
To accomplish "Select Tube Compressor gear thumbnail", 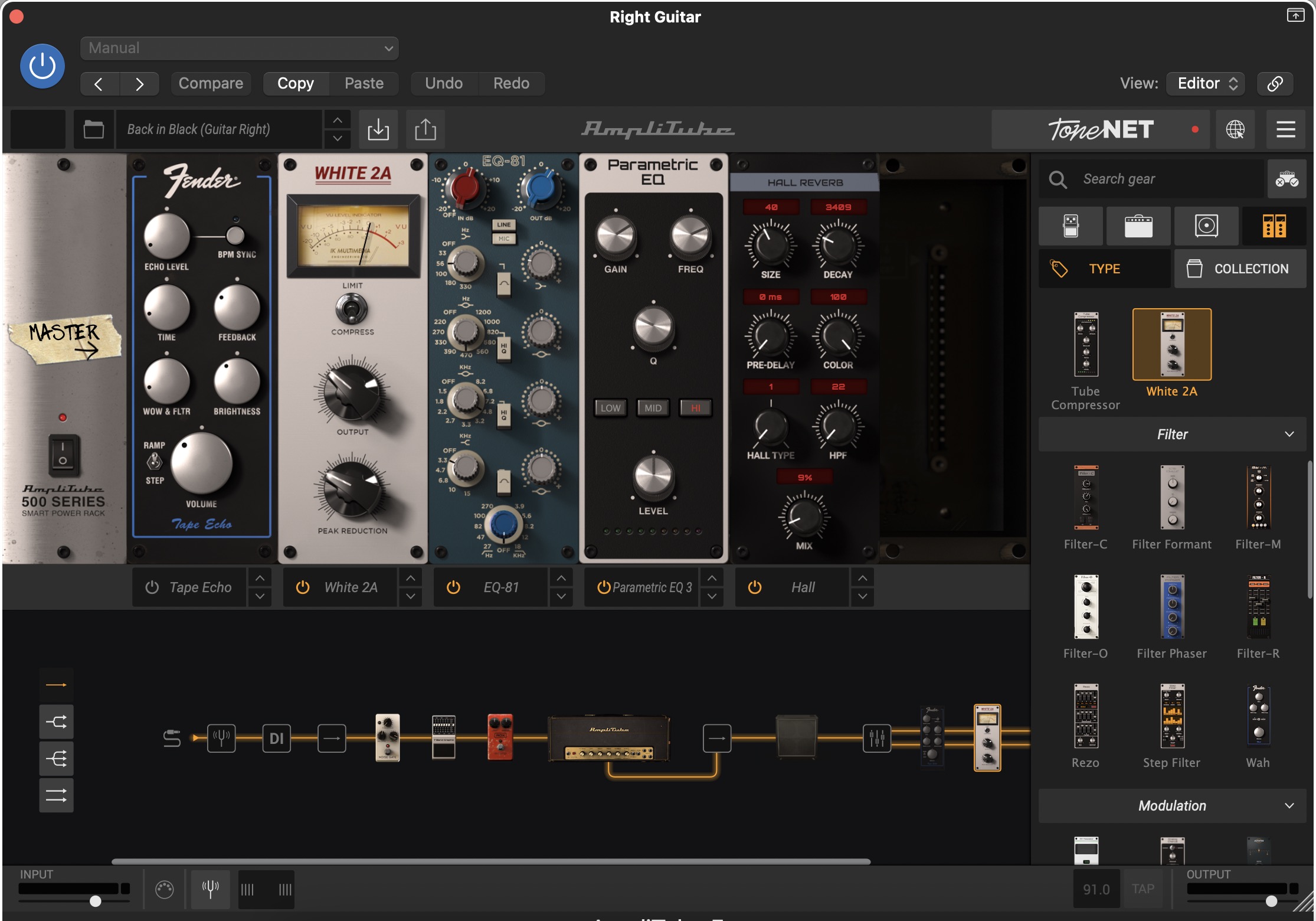I will click(x=1086, y=345).
